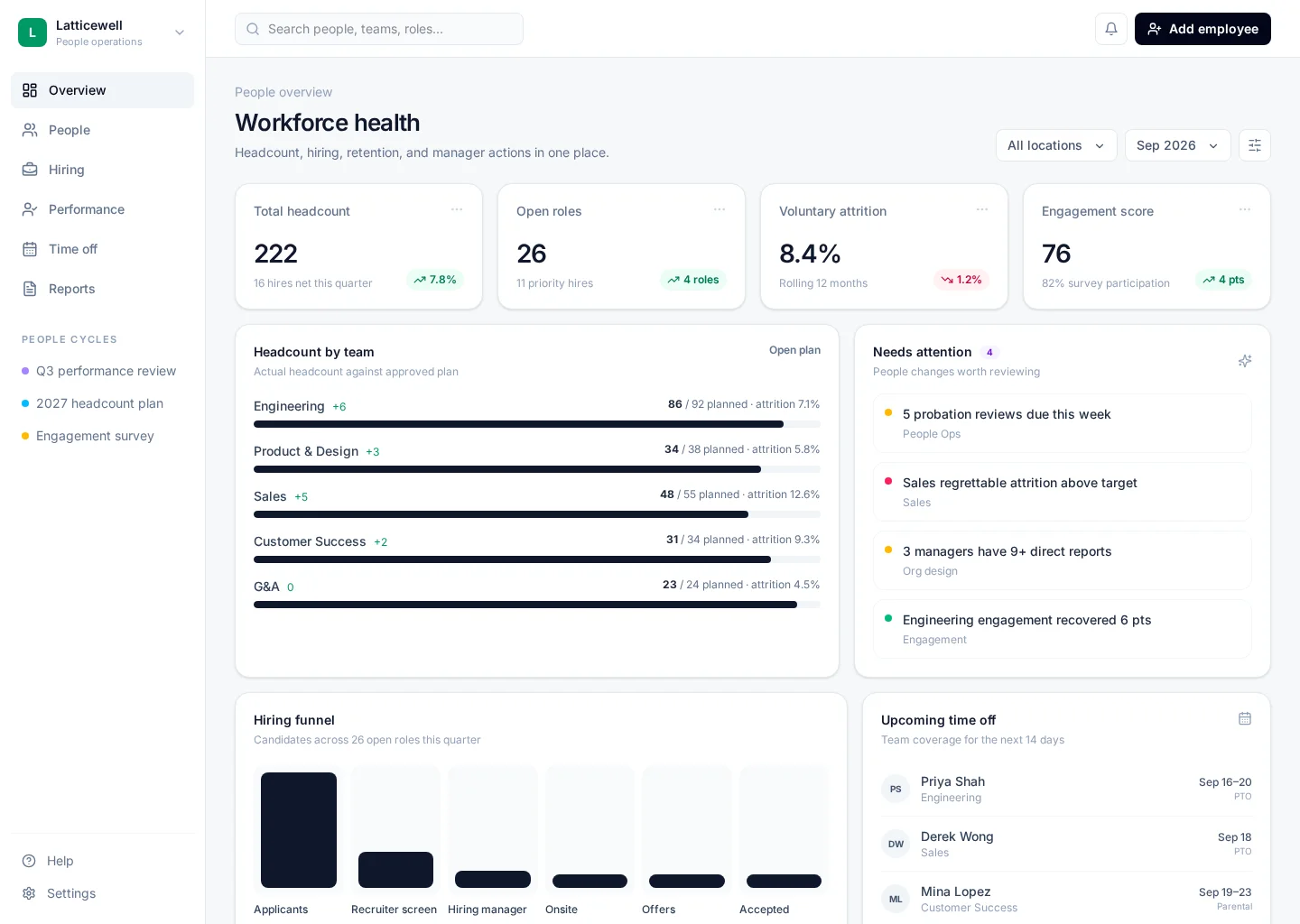Click the PS avatar for Priya Shah
This screenshot has height=924, width=1300.
[x=896, y=789]
